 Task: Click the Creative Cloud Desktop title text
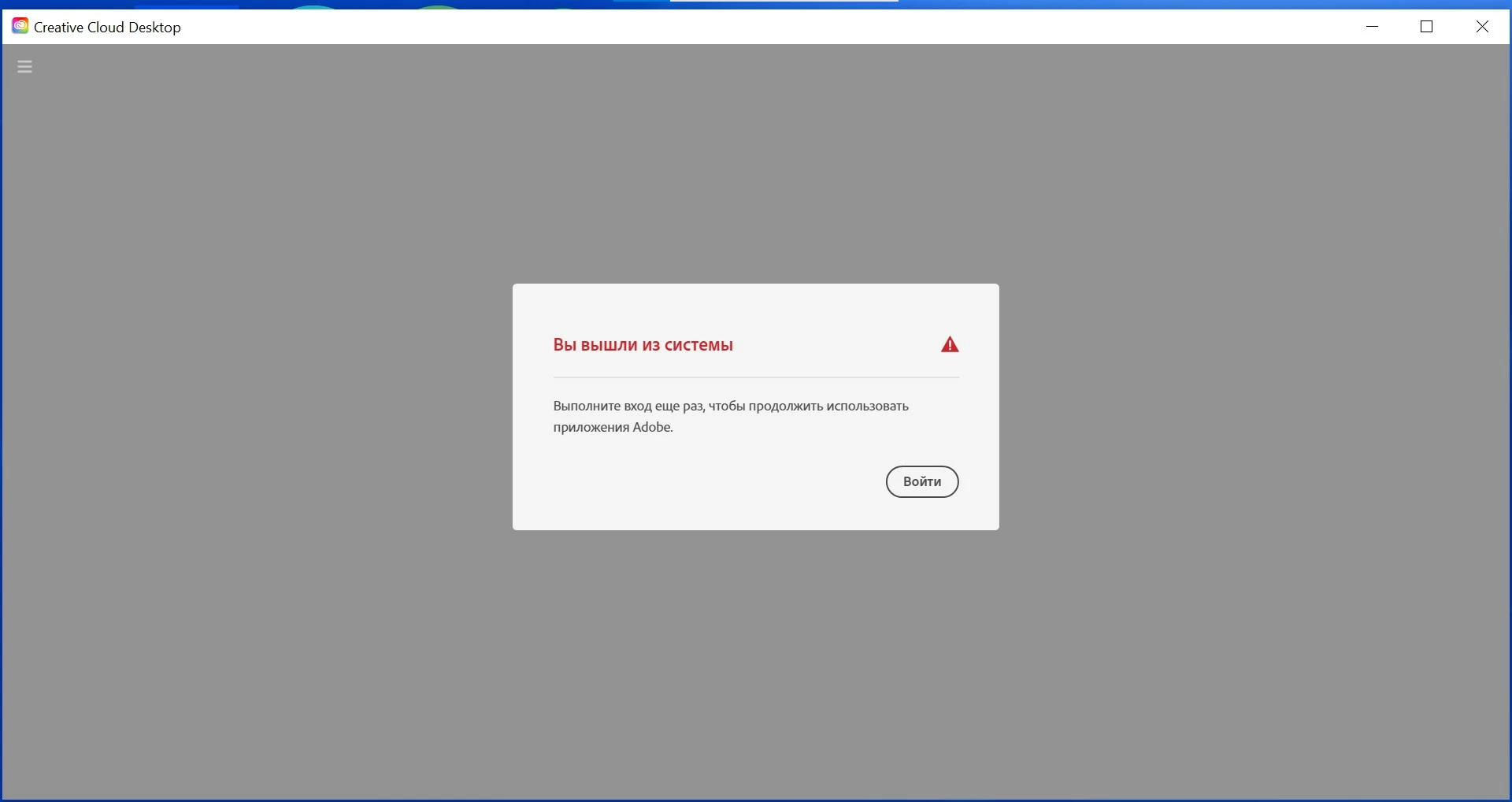click(107, 28)
